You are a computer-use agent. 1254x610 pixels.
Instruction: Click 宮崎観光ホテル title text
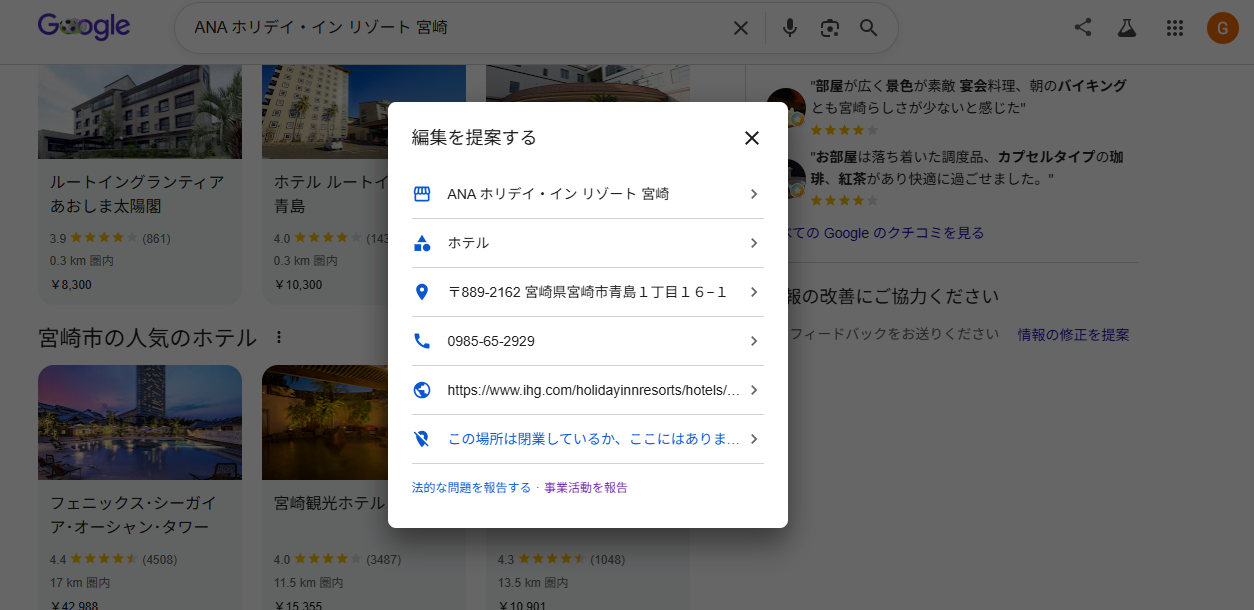[329, 503]
